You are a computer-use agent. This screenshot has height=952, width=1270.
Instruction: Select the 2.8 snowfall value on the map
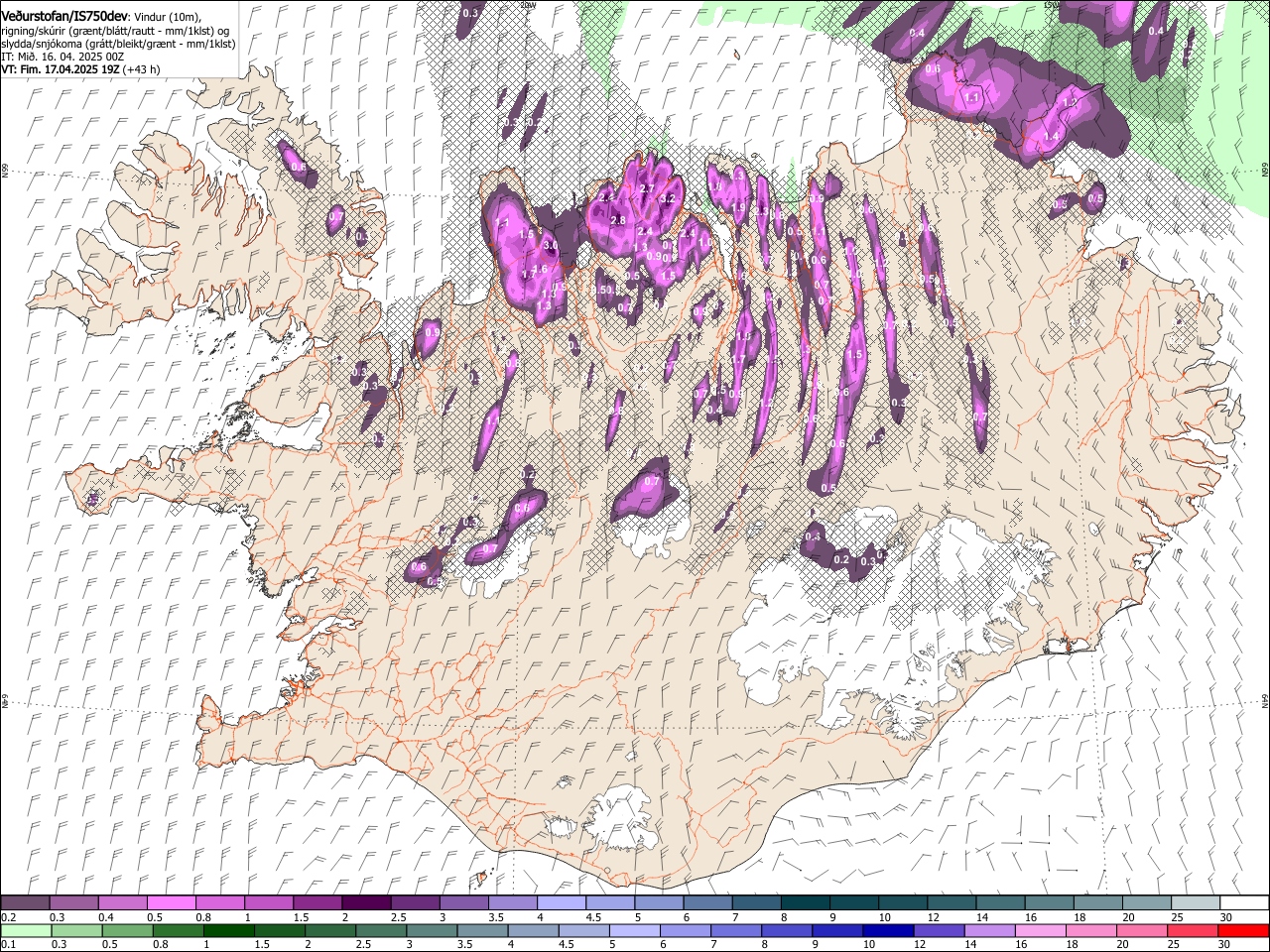(x=618, y=220)
